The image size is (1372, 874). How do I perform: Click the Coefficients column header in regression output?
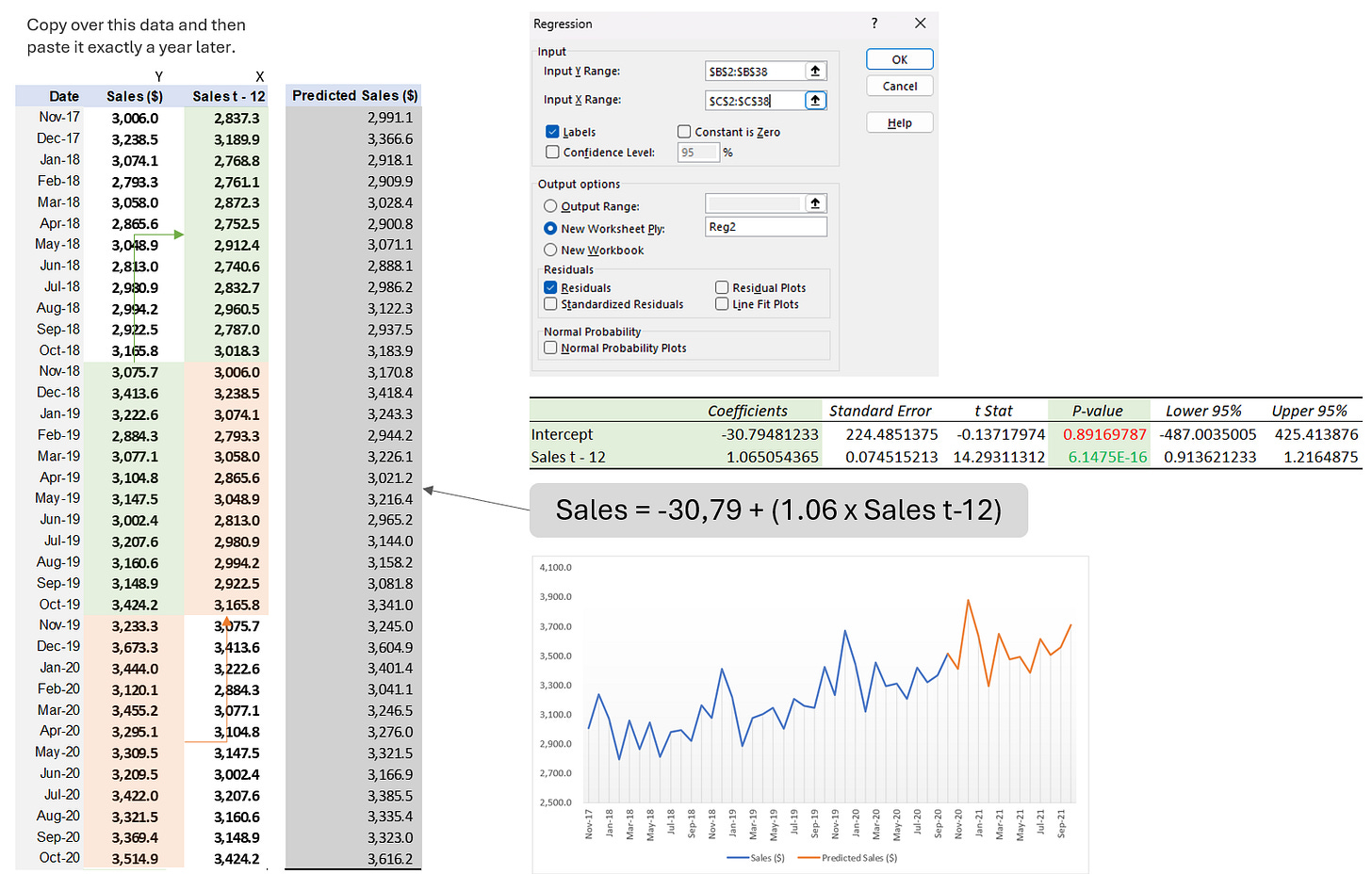[x=747, y=411]
